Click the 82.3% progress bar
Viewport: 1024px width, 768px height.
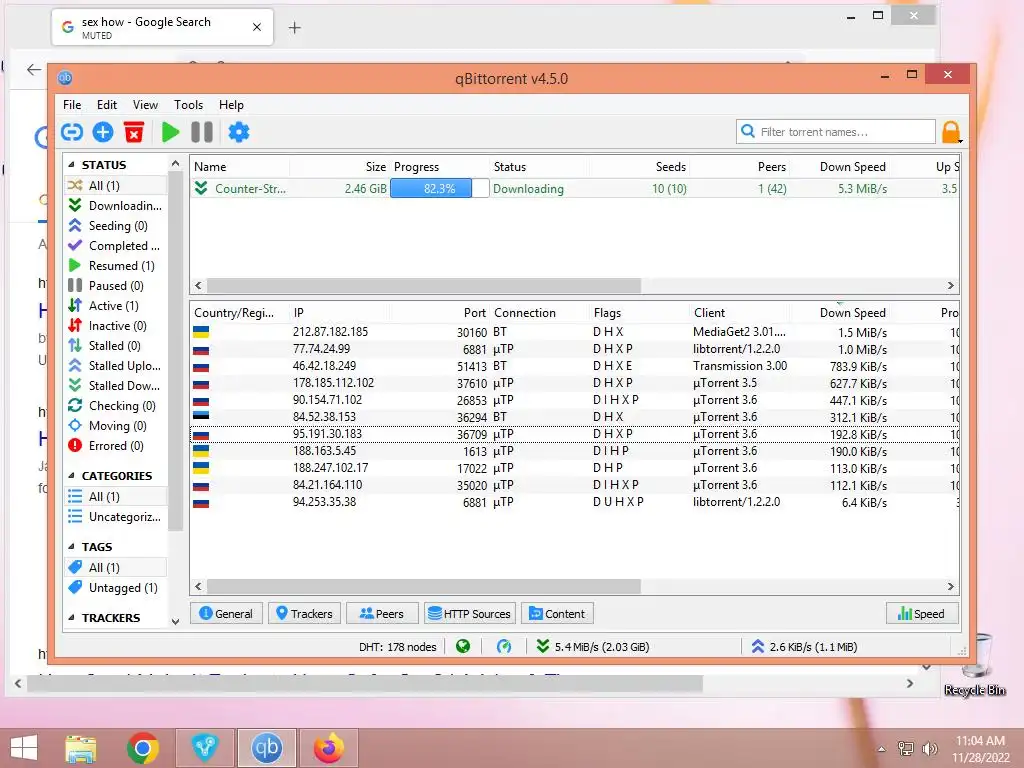point(440,189)
